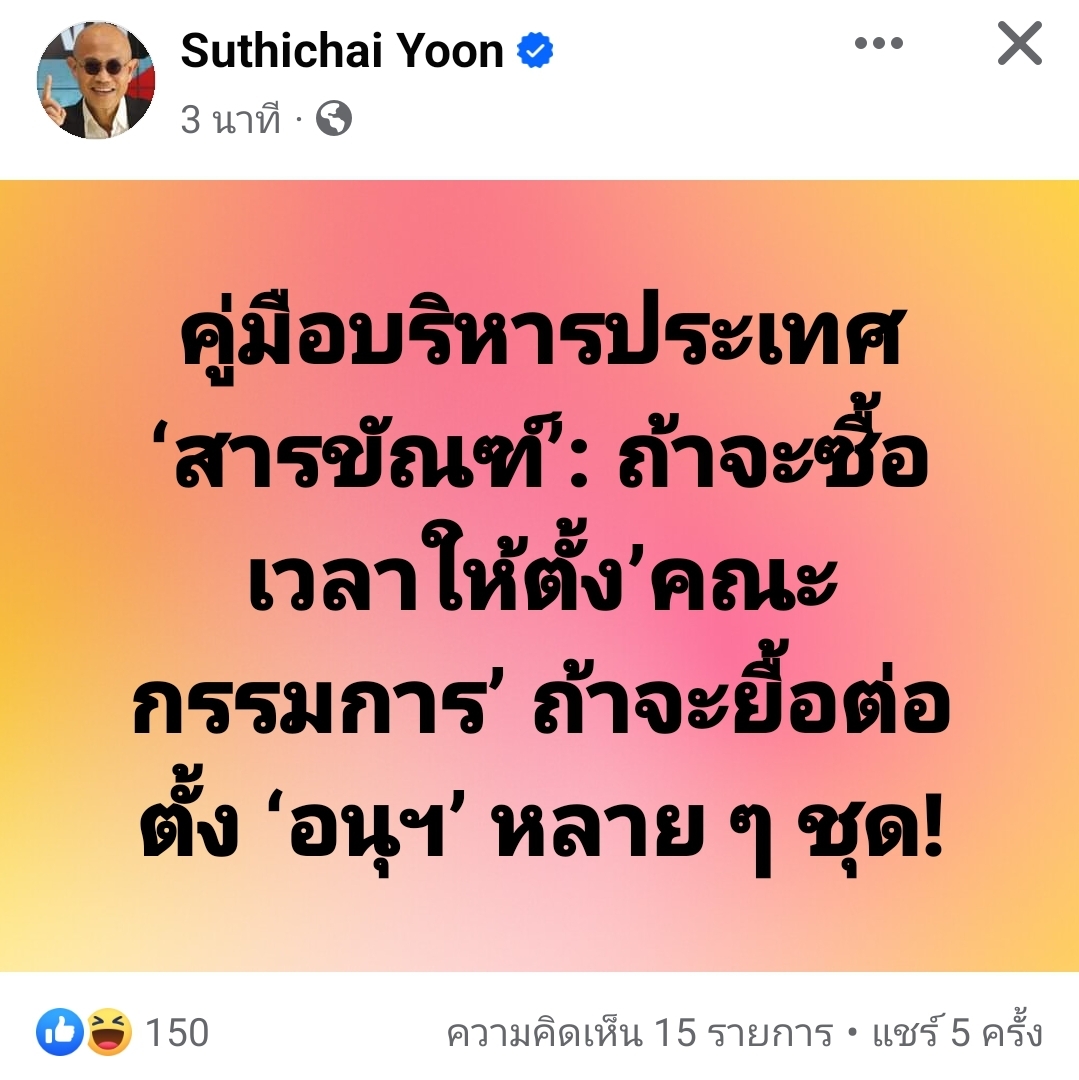Open 'ความคิดเห็น 15 รายการ' comments list
This screenshot has width=1079, height=1080.
640,1033
